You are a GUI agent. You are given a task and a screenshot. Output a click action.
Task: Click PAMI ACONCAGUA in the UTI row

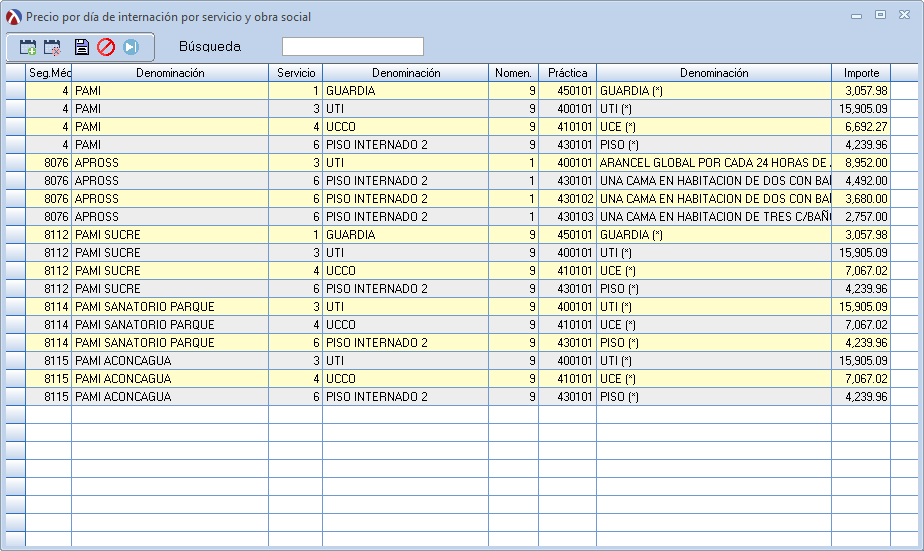pyautogui.click(x=170, y=361)
